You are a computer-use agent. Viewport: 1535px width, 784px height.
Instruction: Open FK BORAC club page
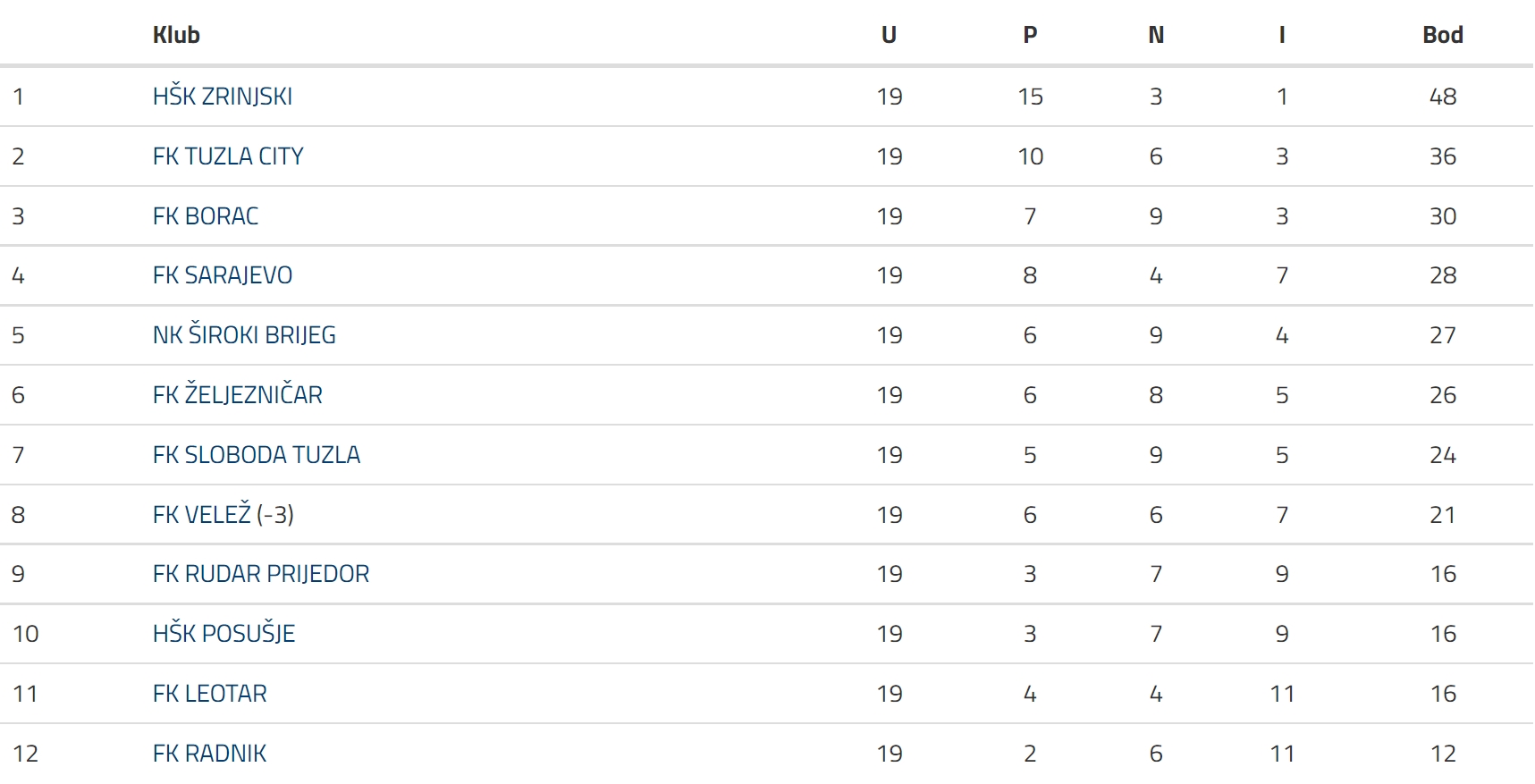(206, 216)
